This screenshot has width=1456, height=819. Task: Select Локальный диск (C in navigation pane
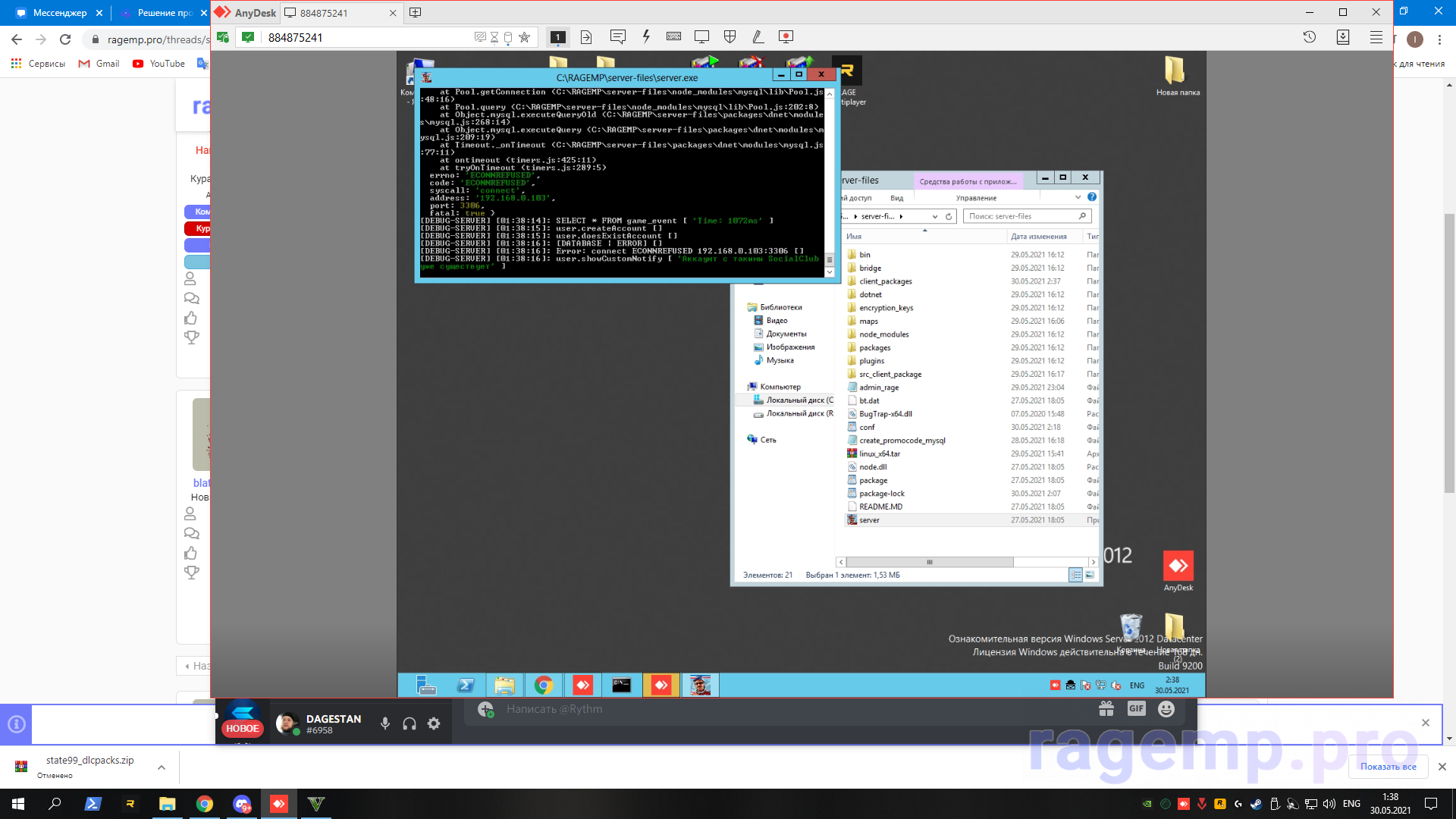point(799,400)
